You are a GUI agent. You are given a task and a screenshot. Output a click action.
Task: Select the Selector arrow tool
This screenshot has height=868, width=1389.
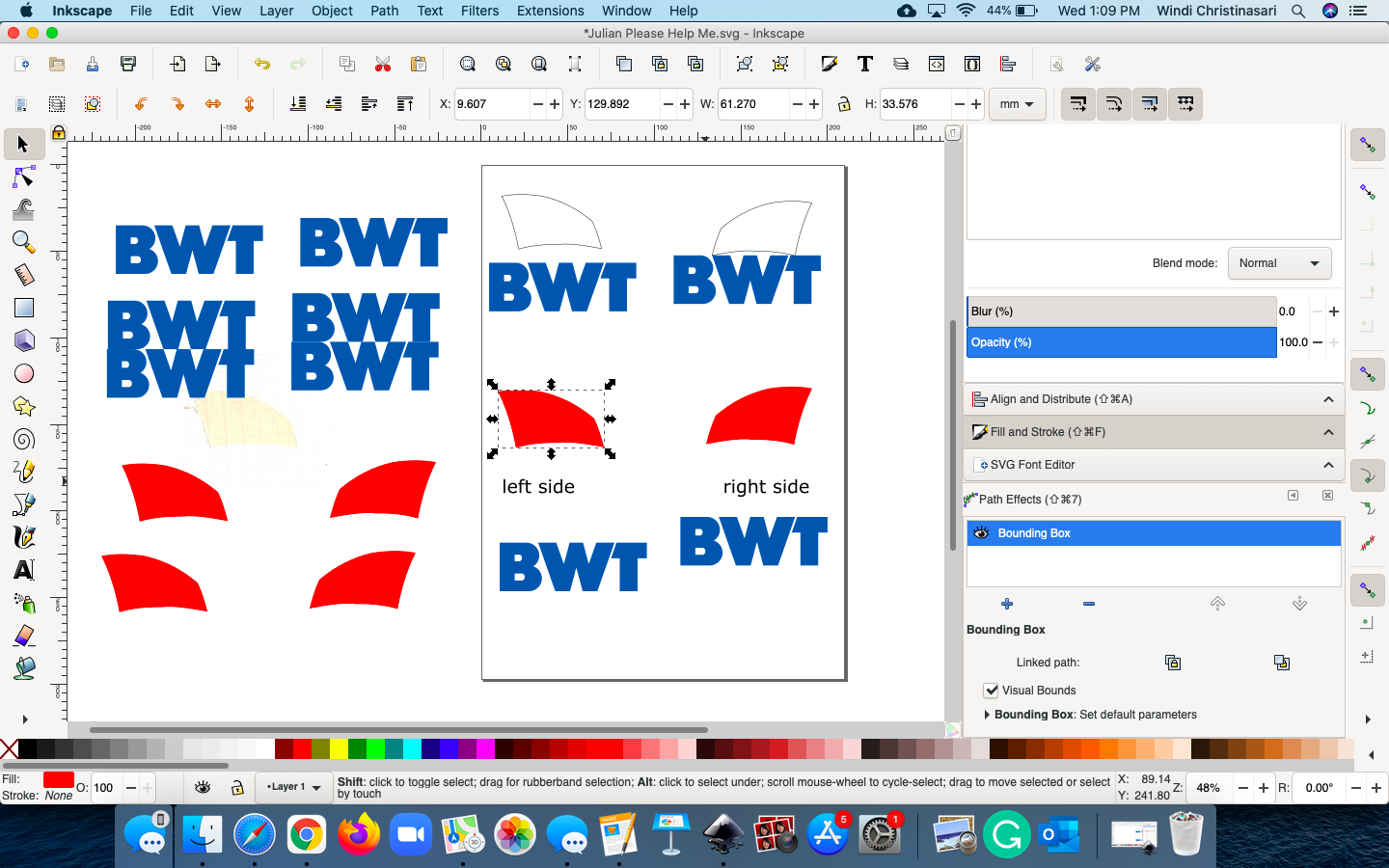point(23,145)
